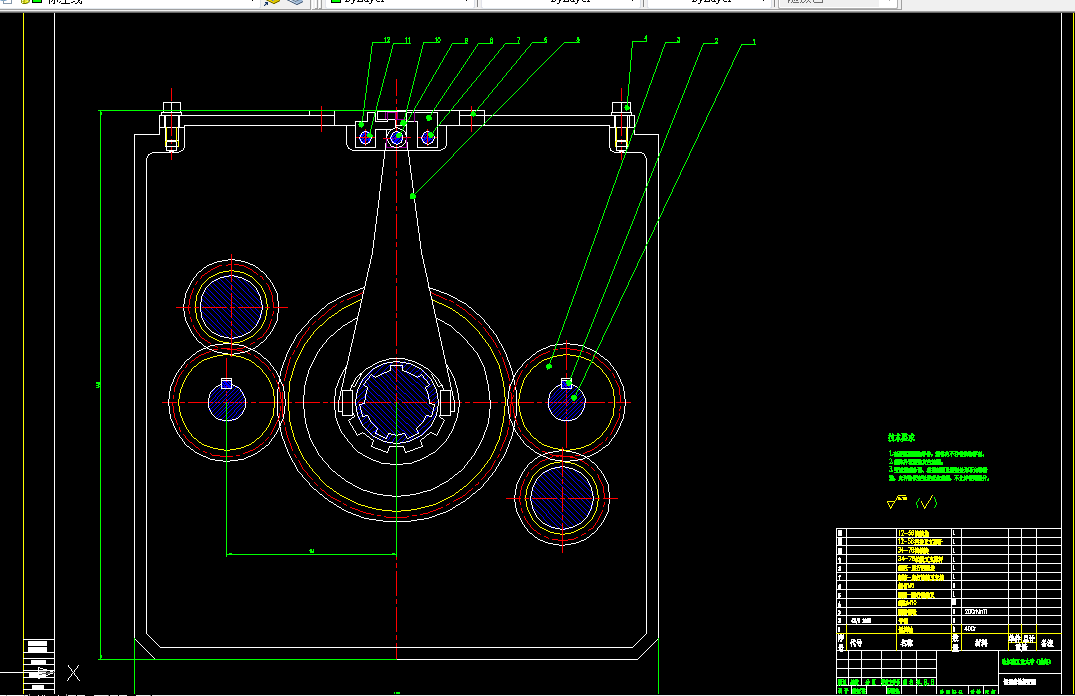The width and height of the screenshot is (1075, 696).
Task: Click part balloon number 1
Action: point(754,42)
